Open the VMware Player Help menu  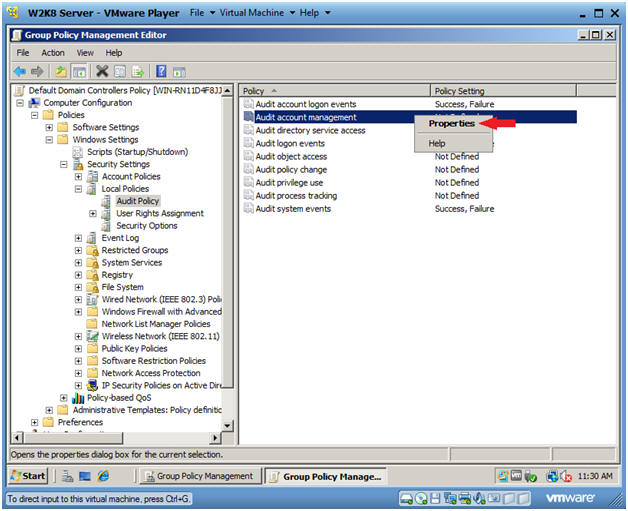[x=315, y=13]
